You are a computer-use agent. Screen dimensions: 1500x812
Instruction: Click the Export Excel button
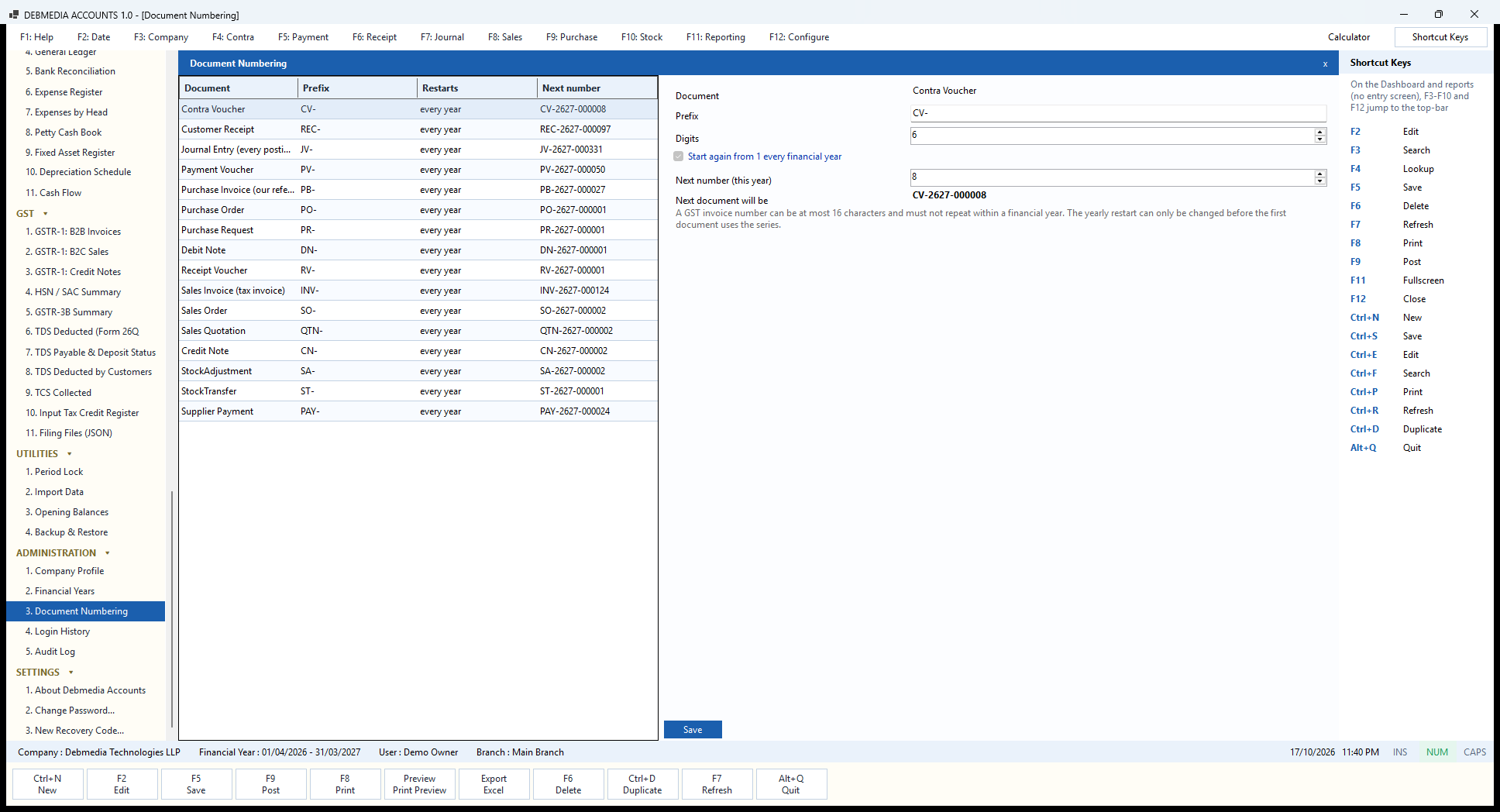tap(494, 784)
